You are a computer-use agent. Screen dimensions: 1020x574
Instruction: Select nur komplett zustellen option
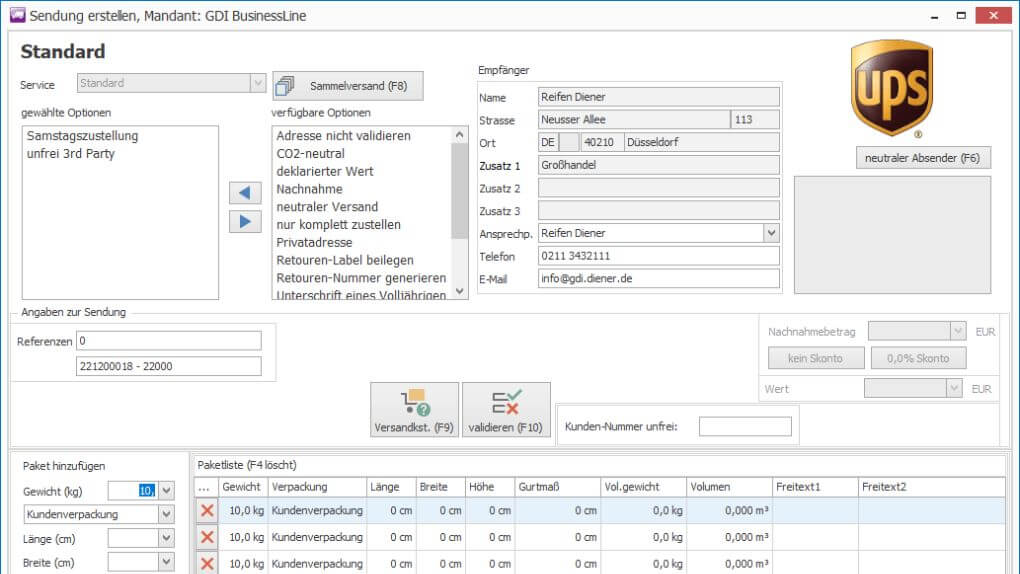click(x=338, y=225)
